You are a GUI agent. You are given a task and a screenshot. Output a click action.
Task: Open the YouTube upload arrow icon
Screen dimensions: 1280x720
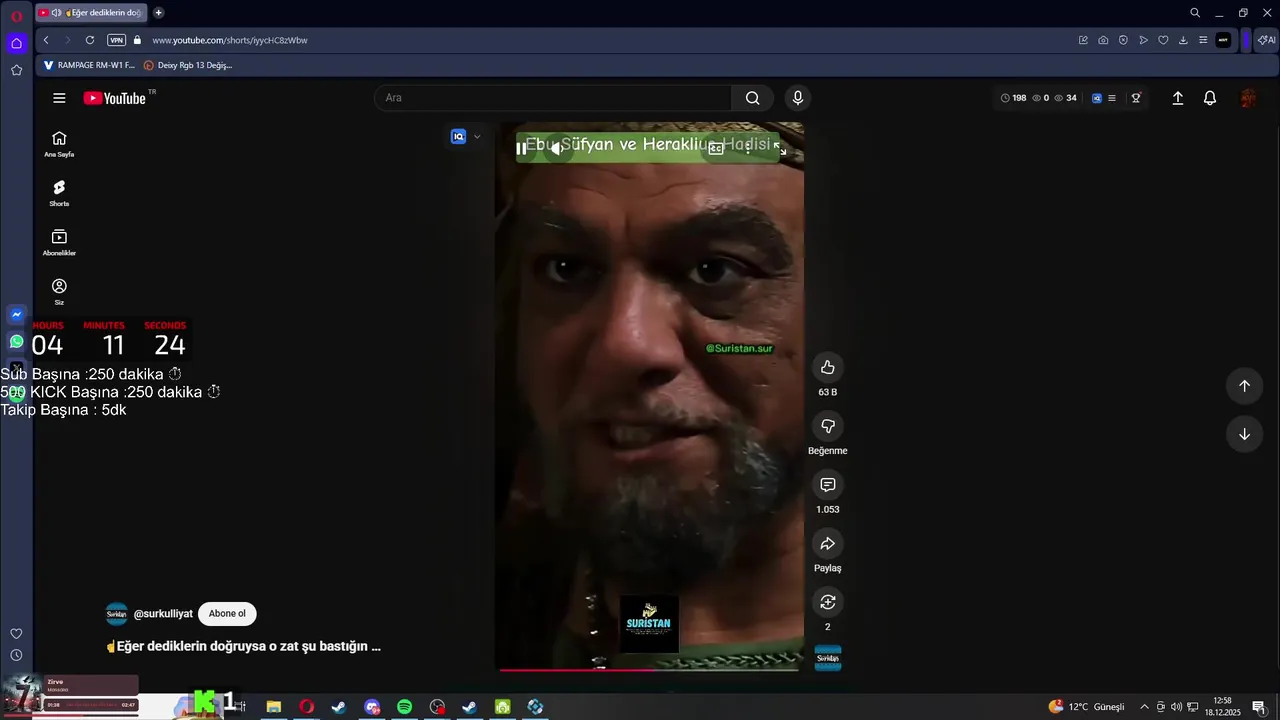pos(1178,98)
